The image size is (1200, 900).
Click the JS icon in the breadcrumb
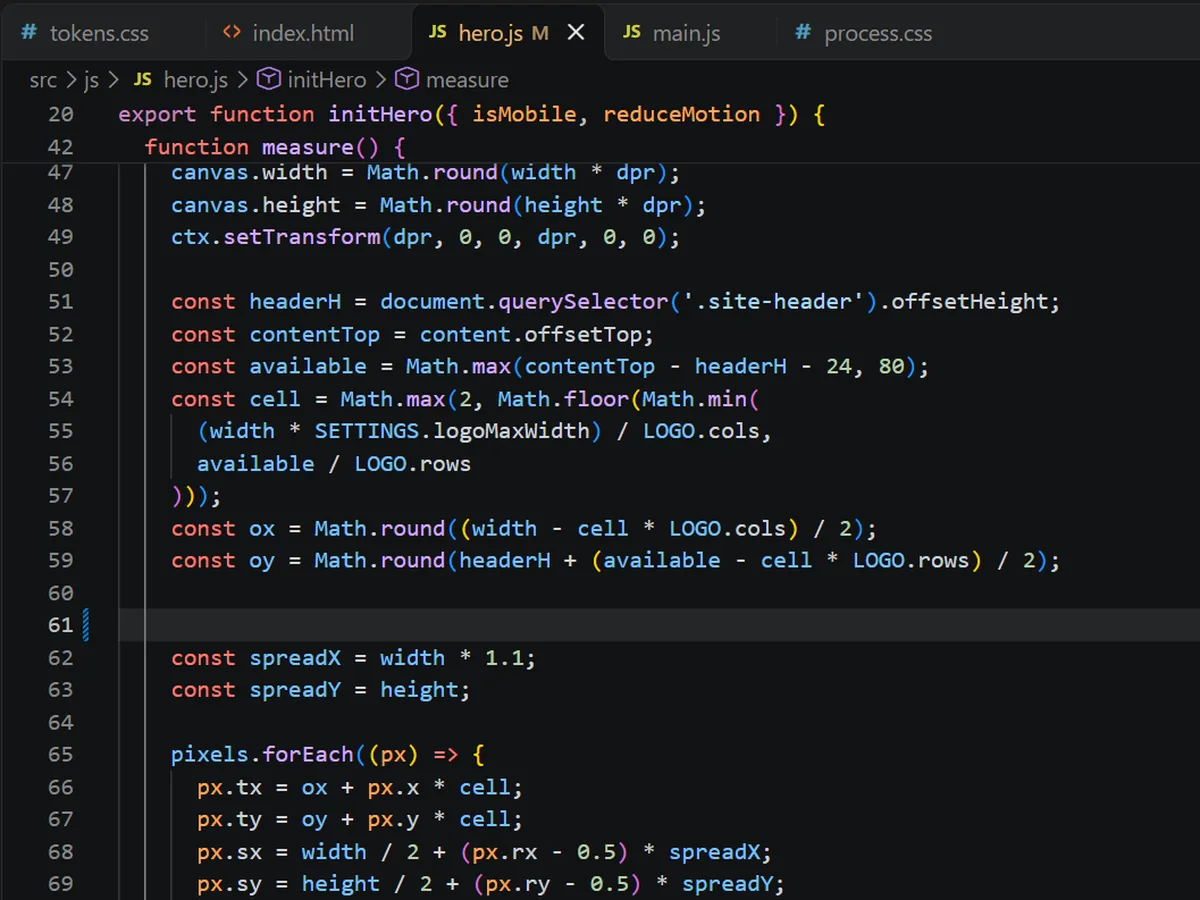[143, 80]
